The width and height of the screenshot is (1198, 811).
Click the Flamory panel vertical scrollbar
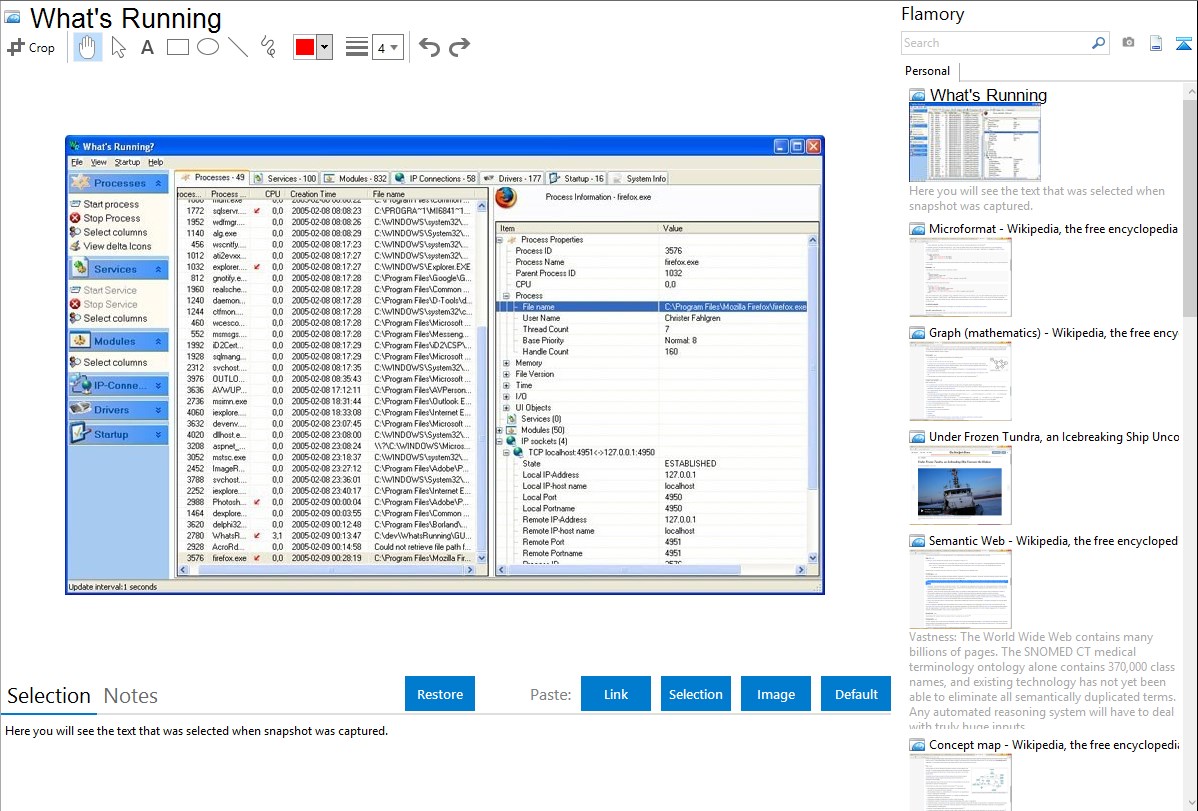1190,206
